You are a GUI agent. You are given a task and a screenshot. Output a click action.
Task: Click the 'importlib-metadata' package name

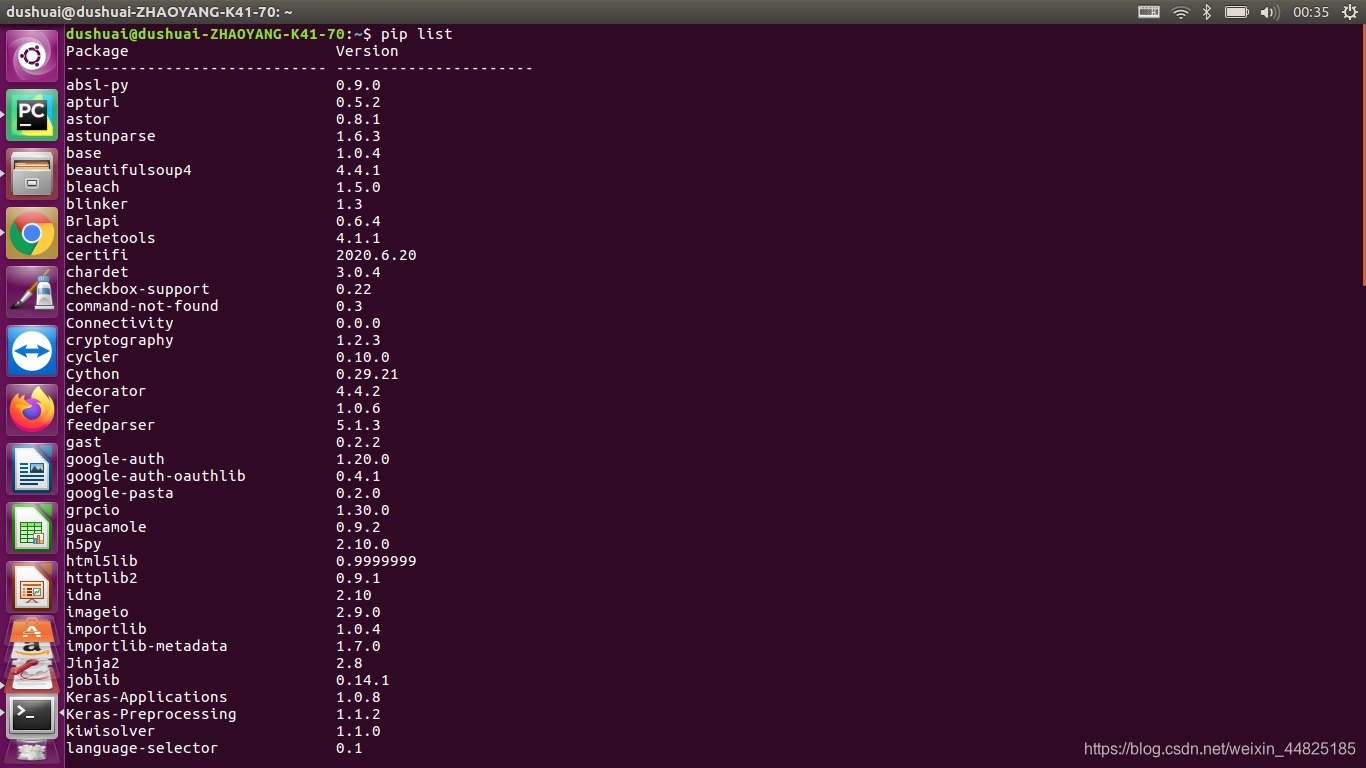(x=147, y=646)
